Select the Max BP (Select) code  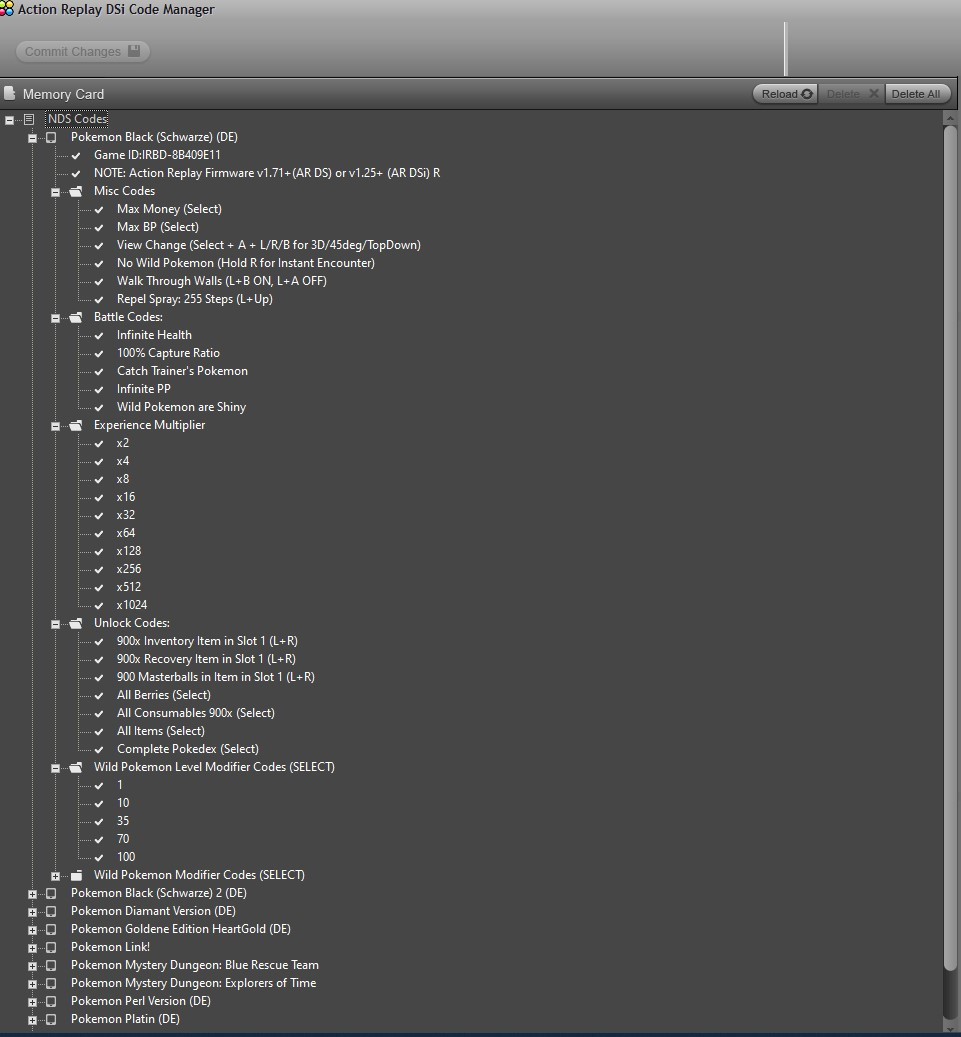point(157,227)
